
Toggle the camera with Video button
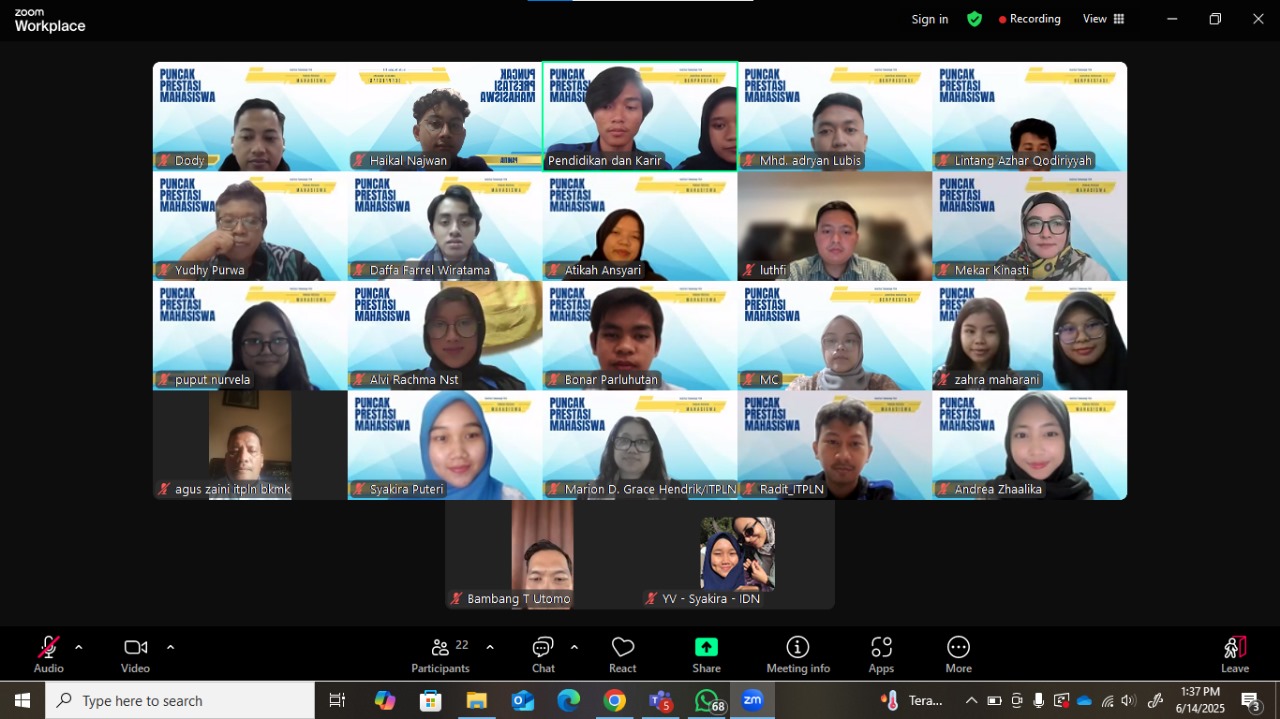pos(135,654)
